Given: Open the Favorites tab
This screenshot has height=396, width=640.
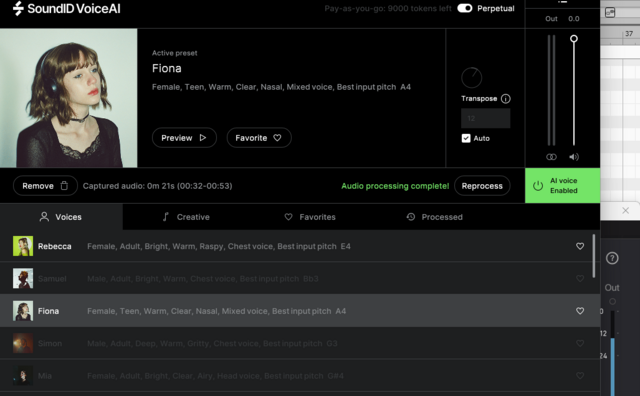Looking at the screenshot, I should coord(310,217).
